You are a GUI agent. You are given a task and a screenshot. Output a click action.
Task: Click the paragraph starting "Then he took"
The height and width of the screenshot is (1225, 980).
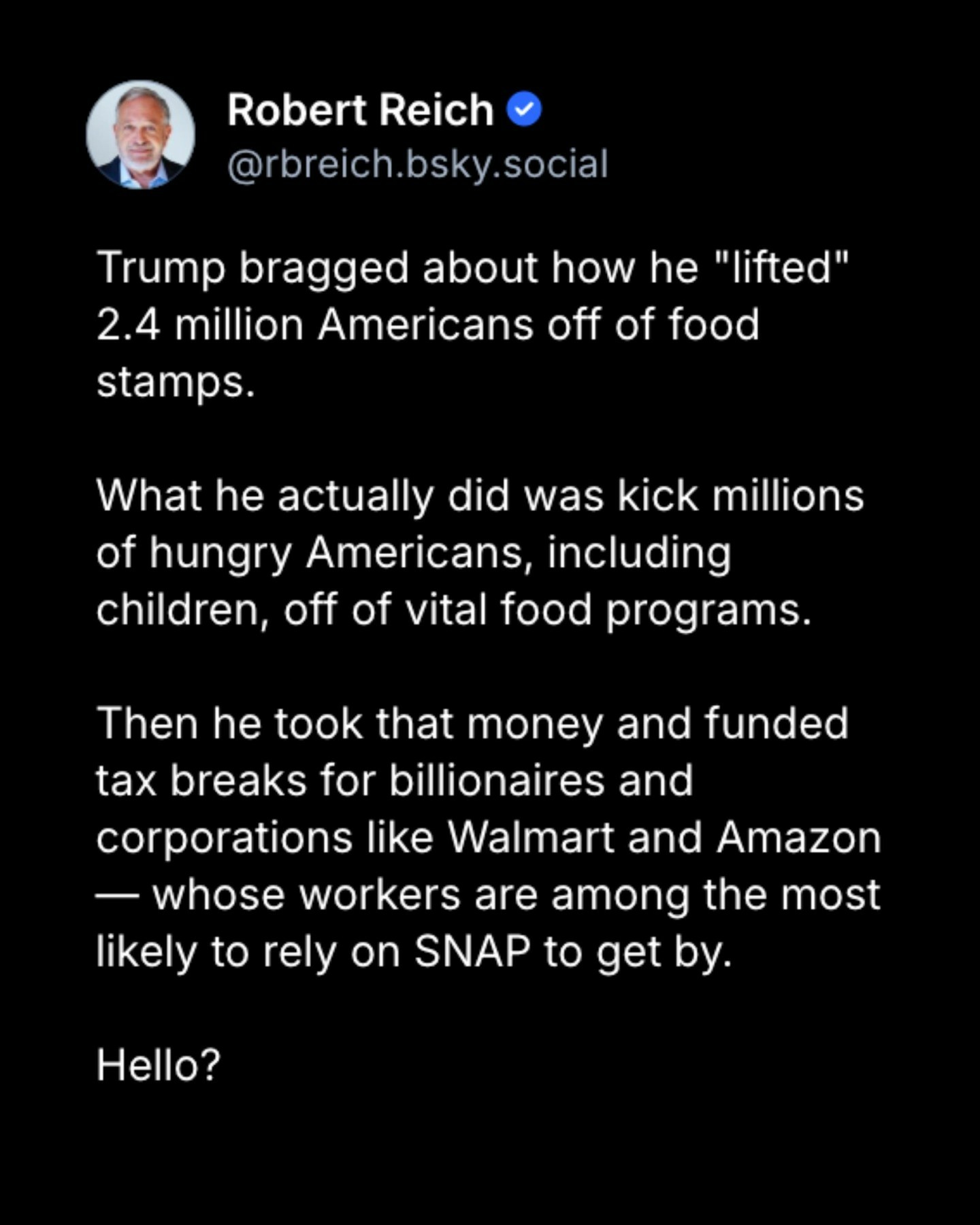tap(487, 836)
